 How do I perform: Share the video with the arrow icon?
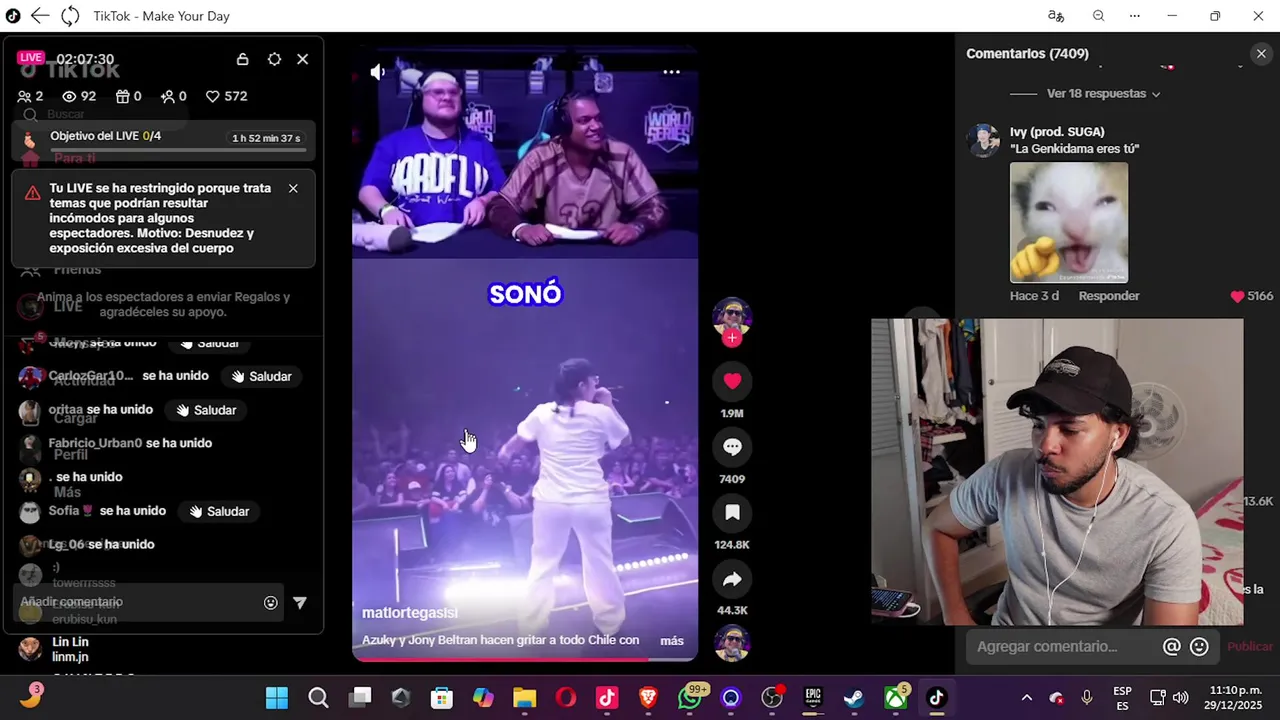point(732,579)
